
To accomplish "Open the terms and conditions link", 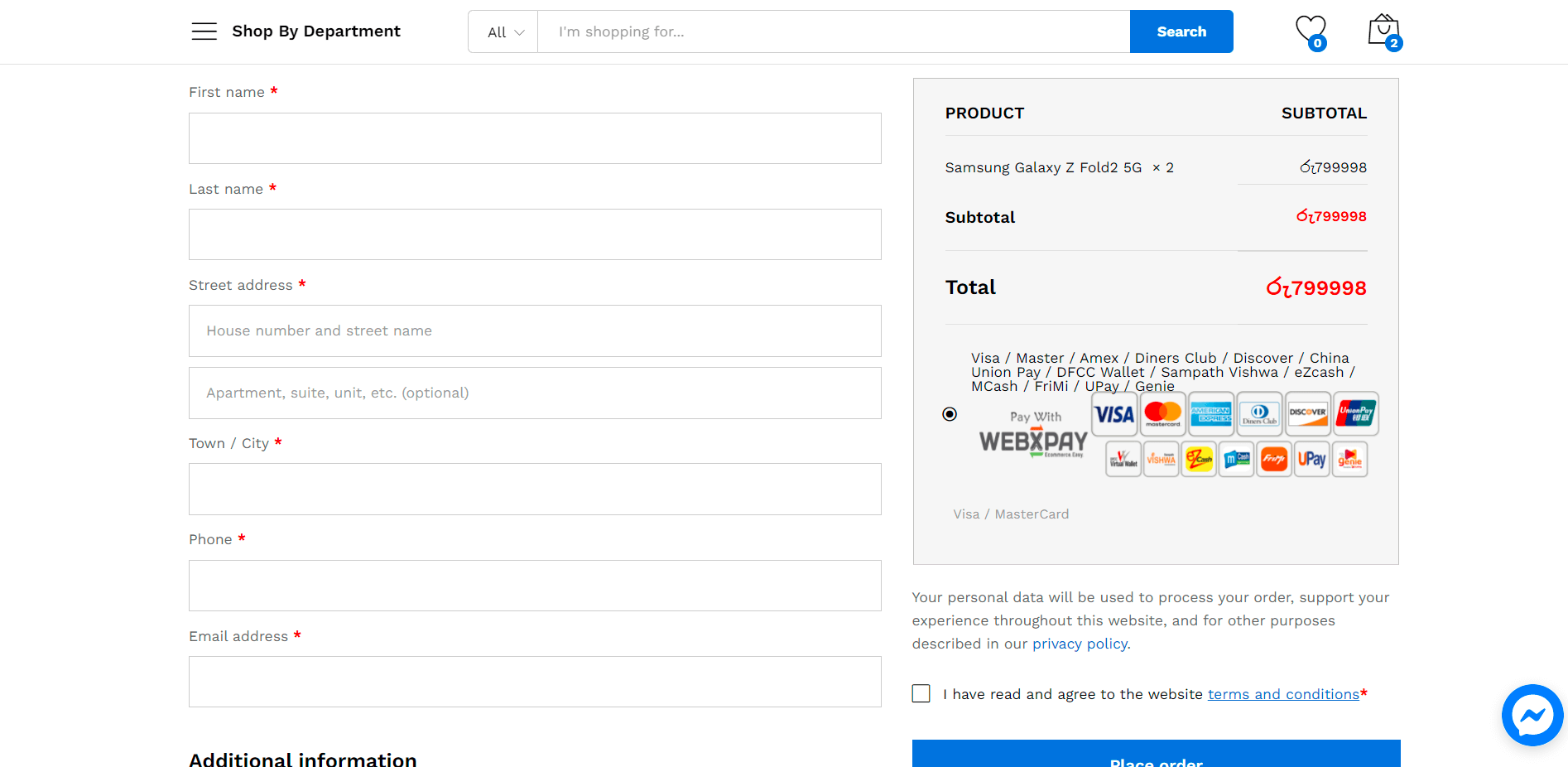I will [x=1282, y=694].
